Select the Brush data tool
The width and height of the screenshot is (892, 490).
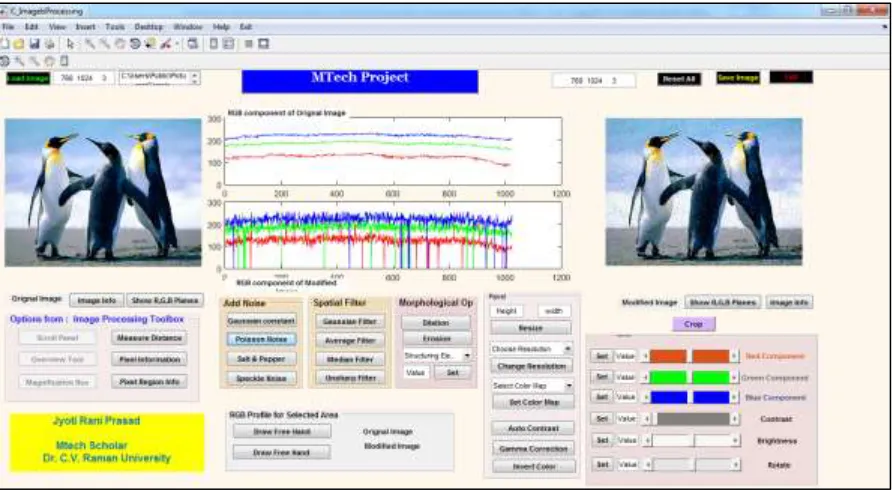click(x=166, y=44)
